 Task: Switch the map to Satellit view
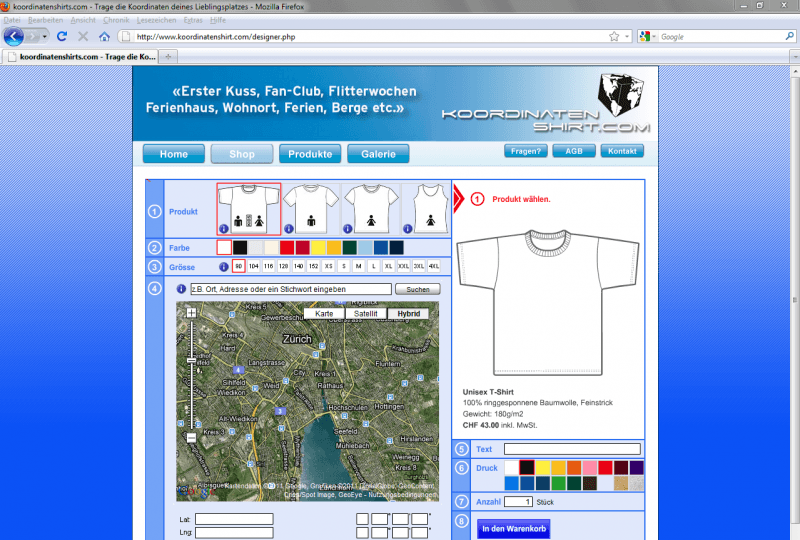click(x=366, y=314)
